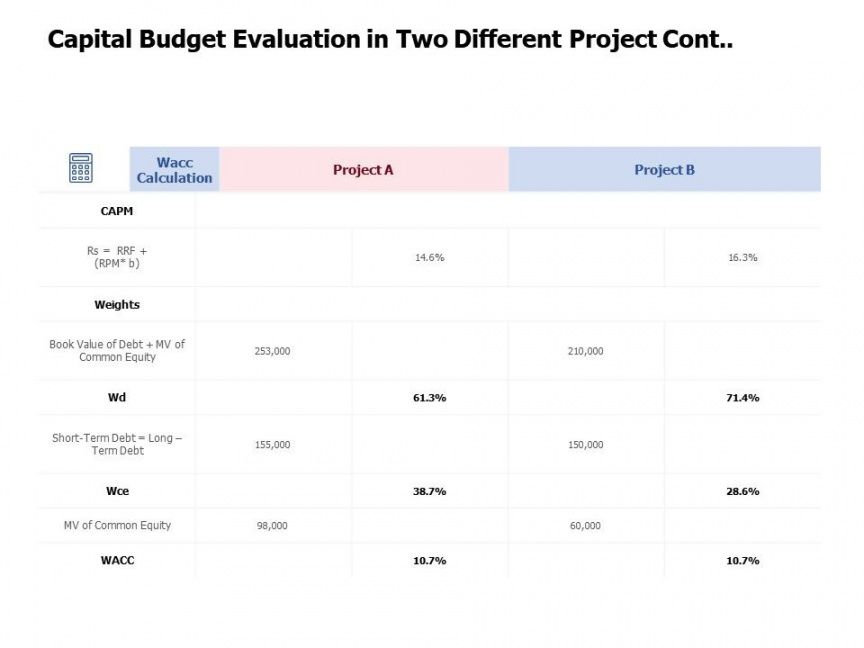Select the 253,000 cell
The height and width of the screenshot is (648, 864).
272,352
